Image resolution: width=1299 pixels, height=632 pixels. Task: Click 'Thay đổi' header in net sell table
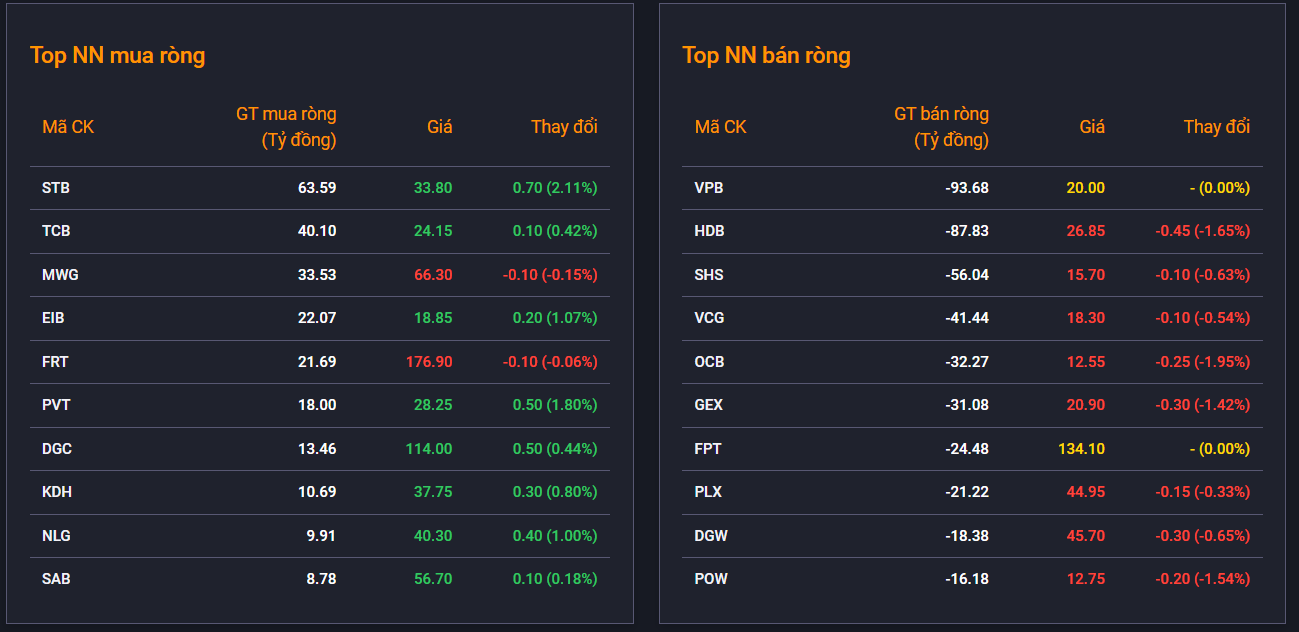(x=1217, y=127)
